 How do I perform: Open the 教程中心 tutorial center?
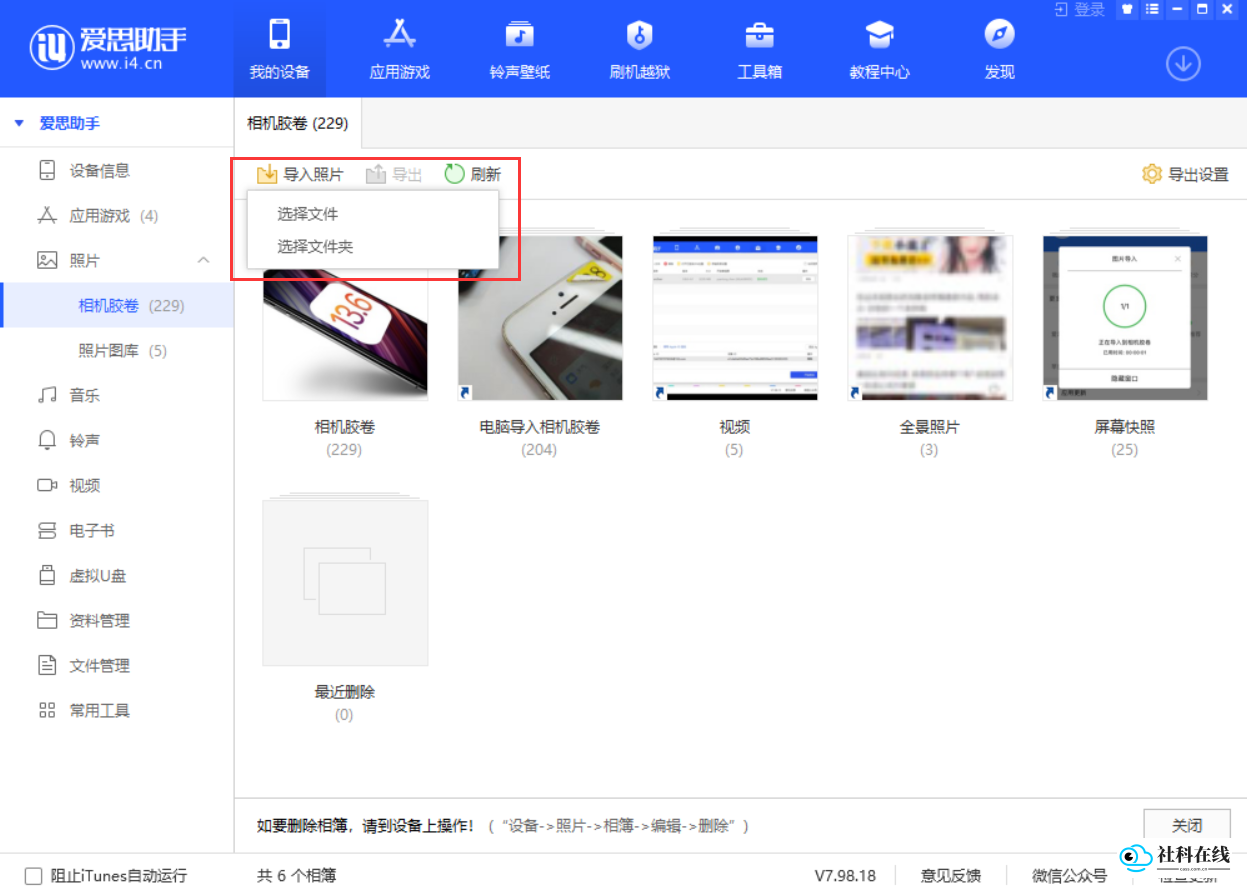879,48
